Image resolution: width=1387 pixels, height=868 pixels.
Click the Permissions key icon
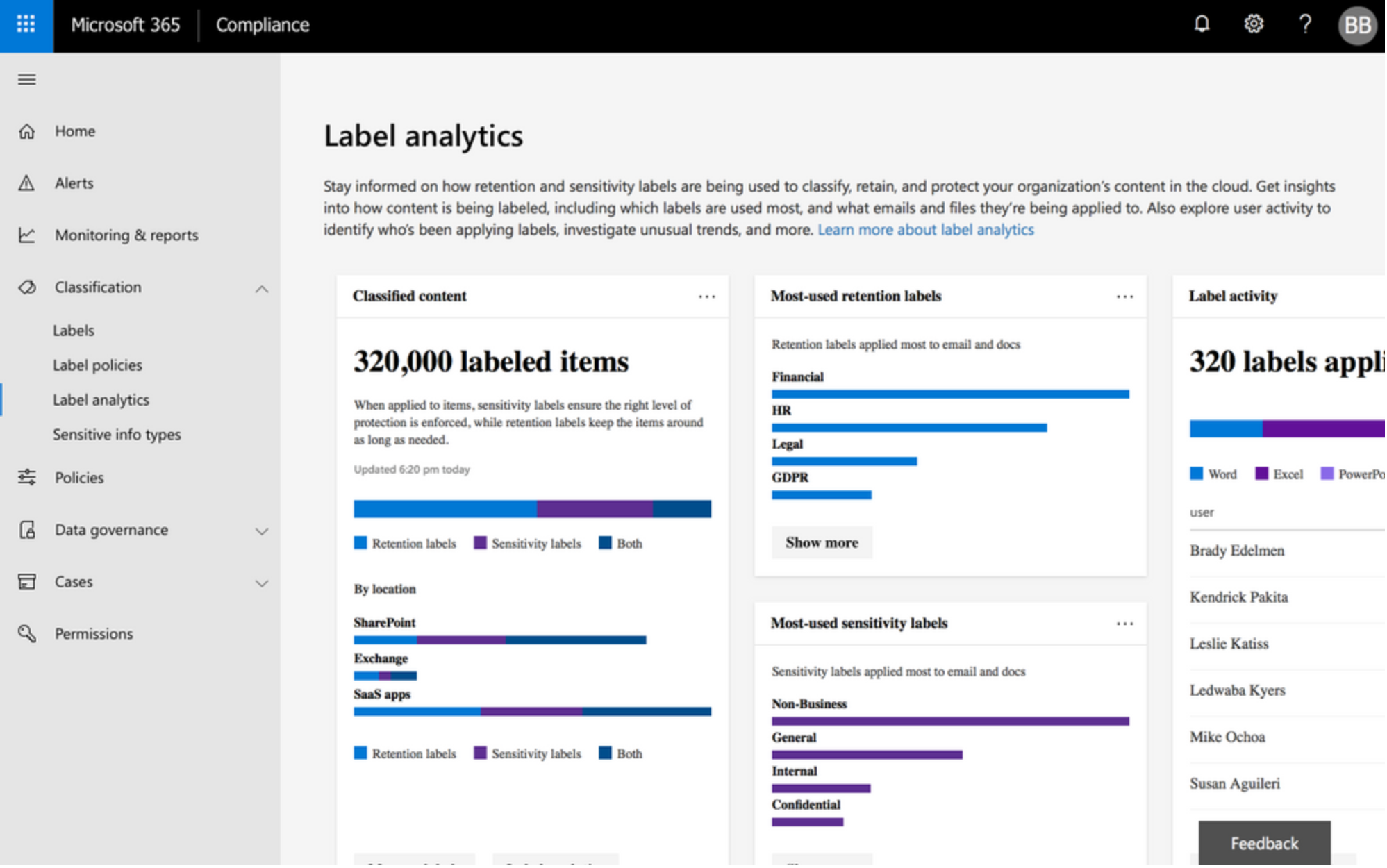tap(27, 635)
